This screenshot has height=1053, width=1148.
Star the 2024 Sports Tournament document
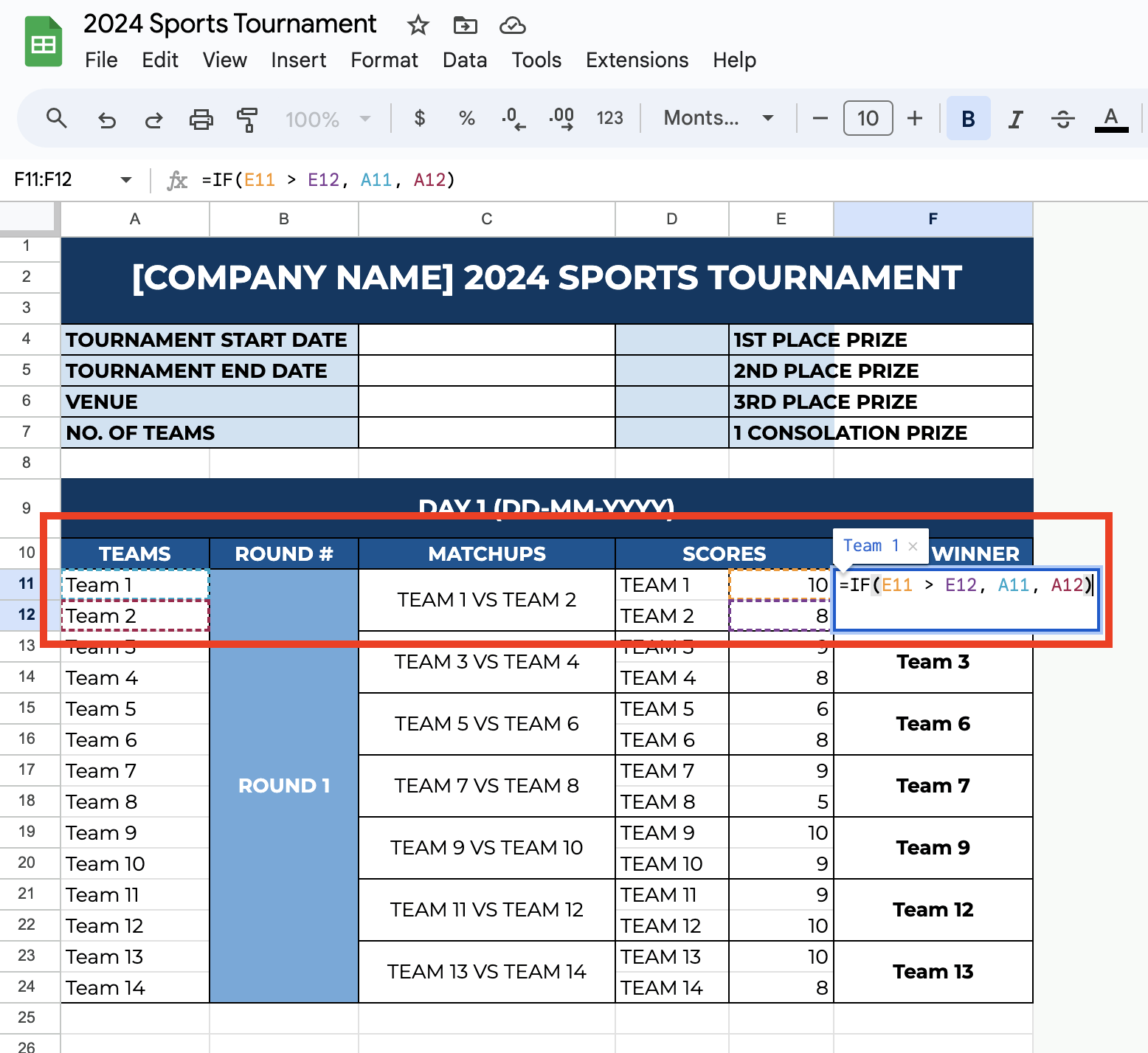418,26
